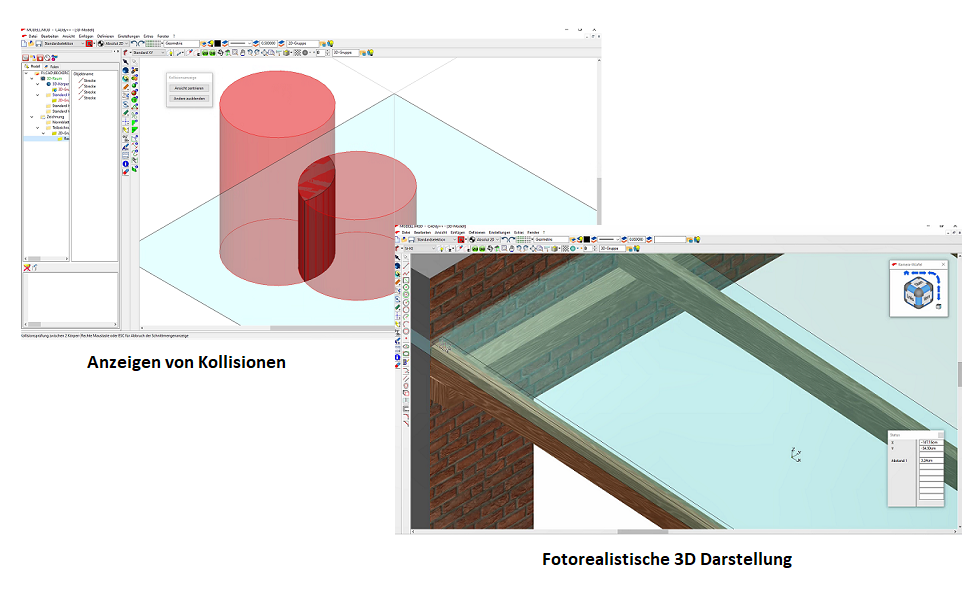Click the Save icon in the collision window toolbar
Viewport: 970px width, 600px height.
(38, 43)
